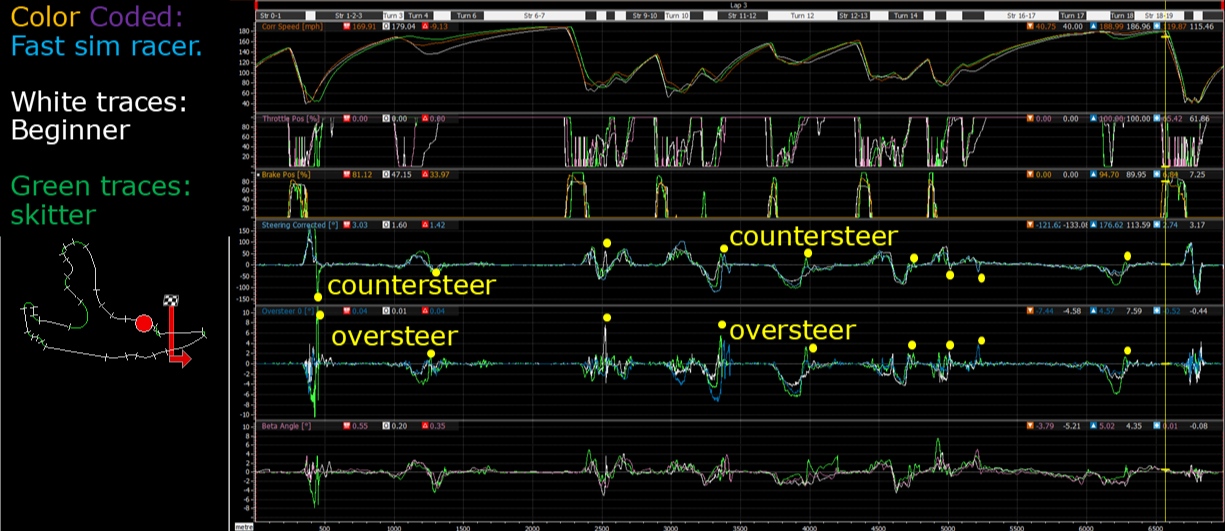Select the Turn 4 track section
Viewport: 1225px width, 531px height.
419,17
